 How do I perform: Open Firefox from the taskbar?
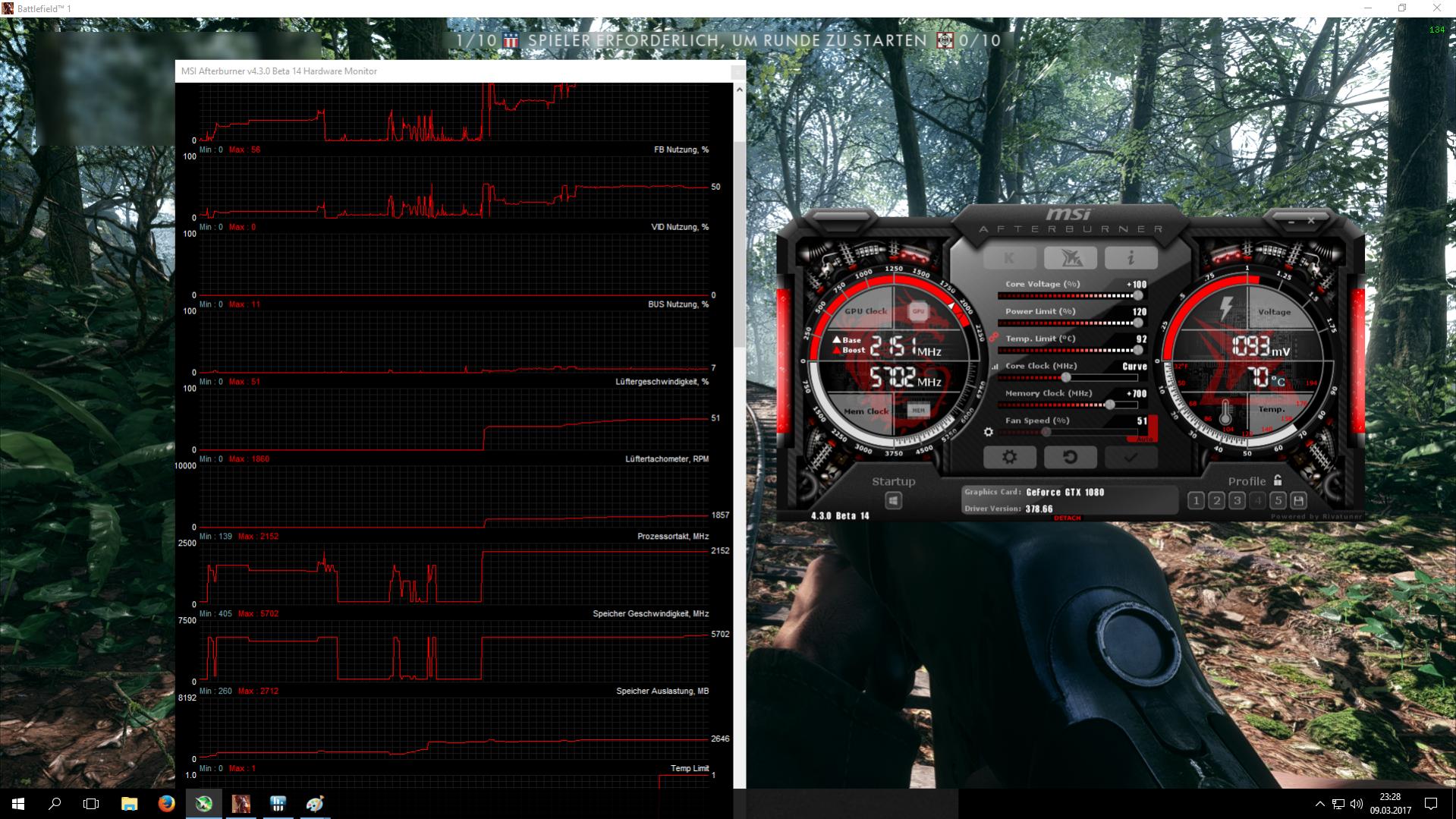point(166,803)
